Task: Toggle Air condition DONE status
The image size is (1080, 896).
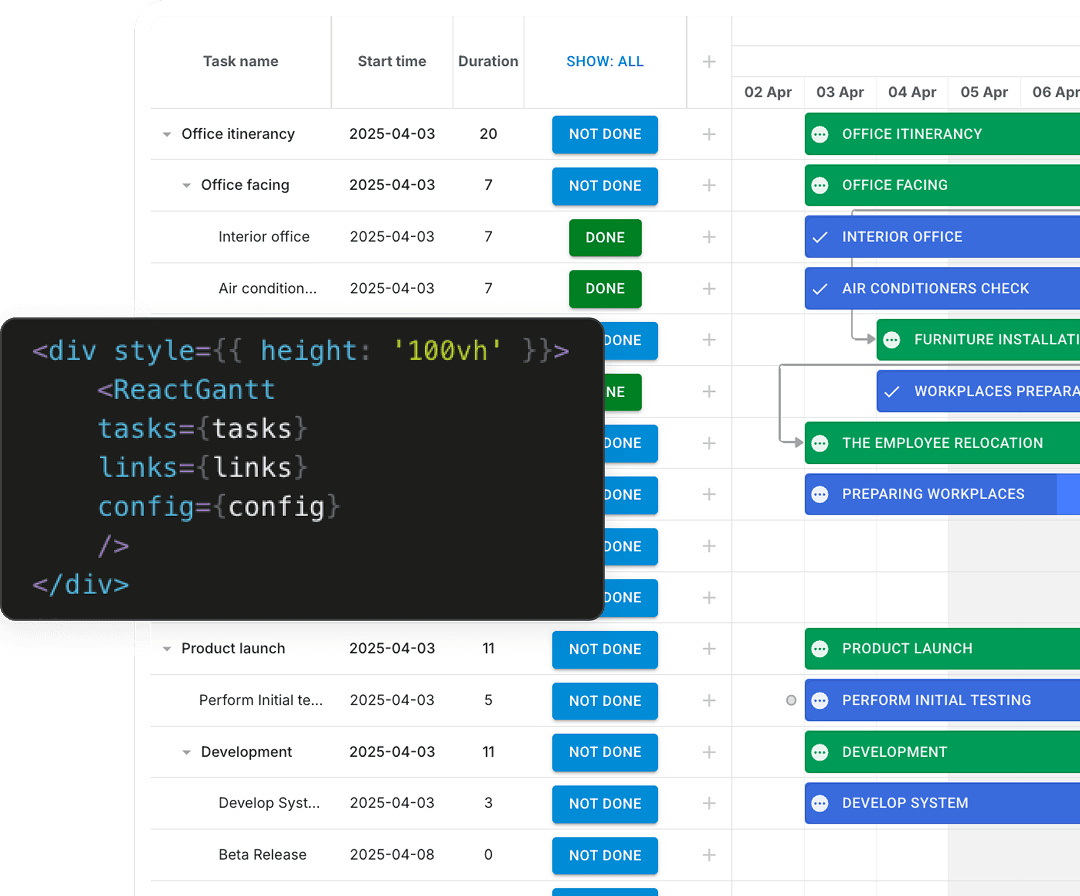Action: pos(605,289)
